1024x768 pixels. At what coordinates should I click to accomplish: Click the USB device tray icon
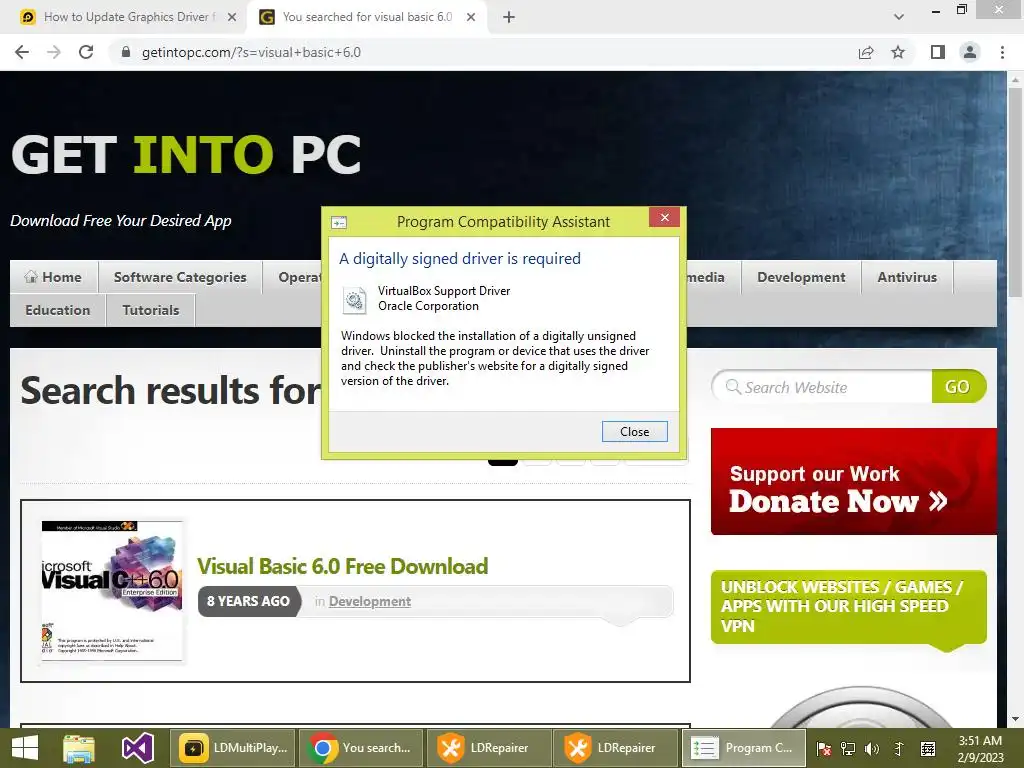(899, 749)
